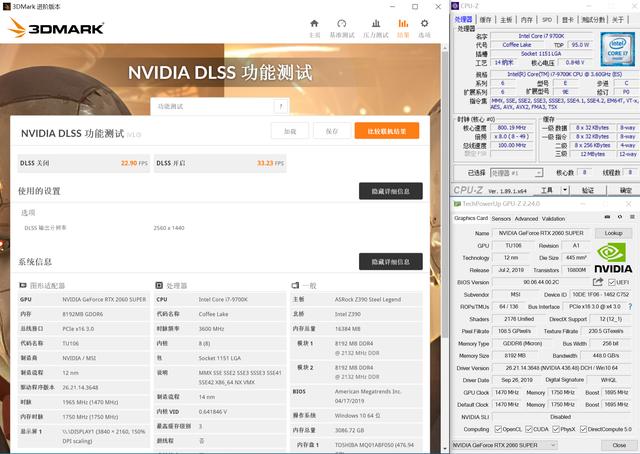This screenshot has width=640, height=454.
Task: Click the Bus Interface question mark icon
Action: click(630, 306)
